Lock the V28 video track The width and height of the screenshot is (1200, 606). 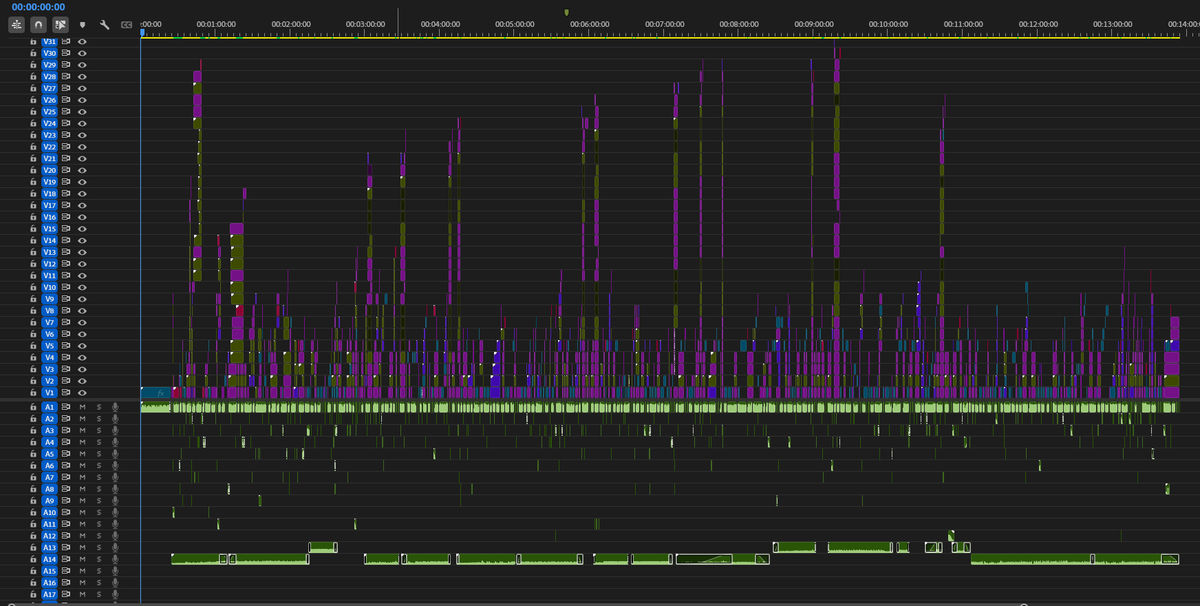coord(33,76)
